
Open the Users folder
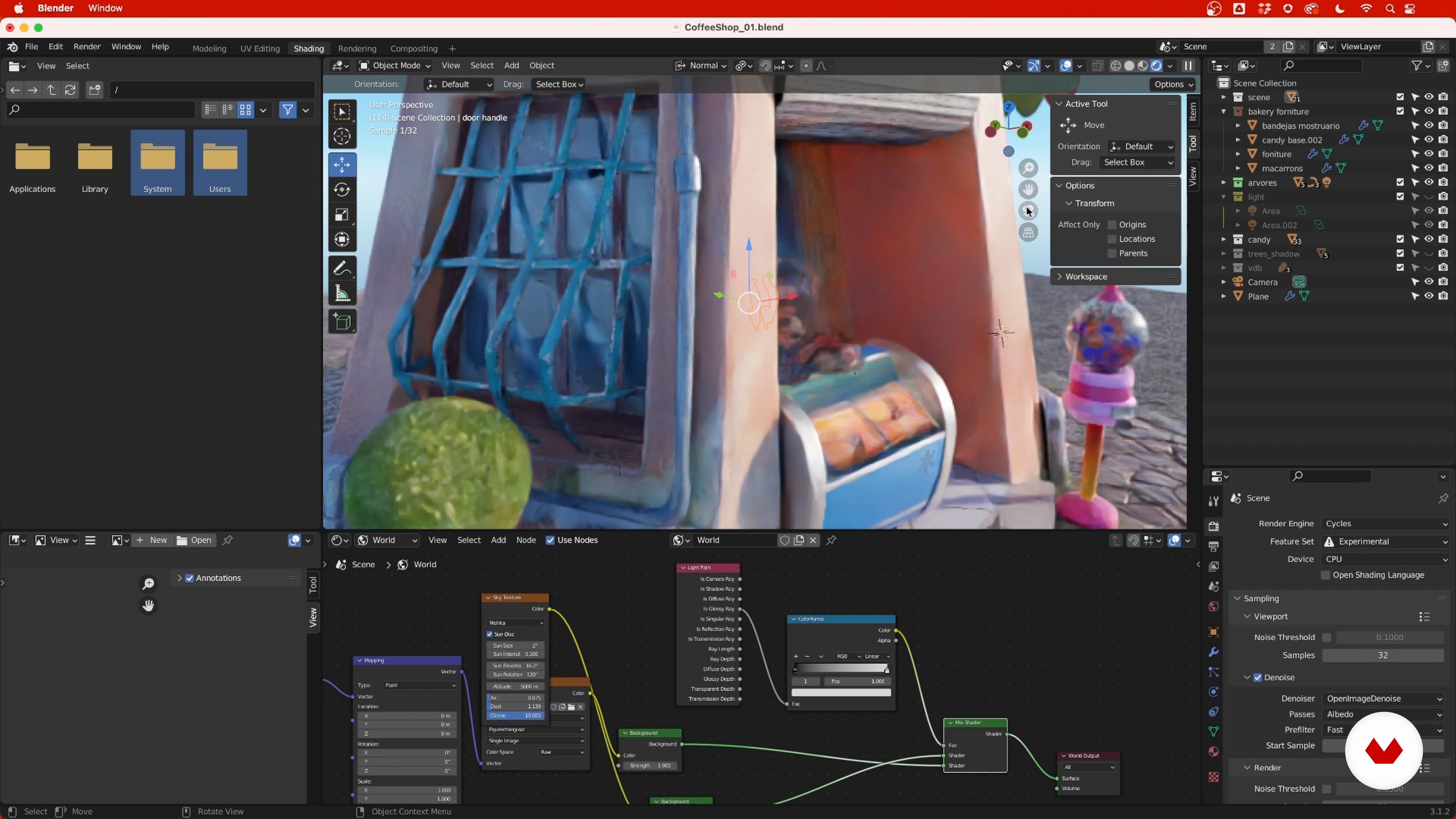coord(220,163)
